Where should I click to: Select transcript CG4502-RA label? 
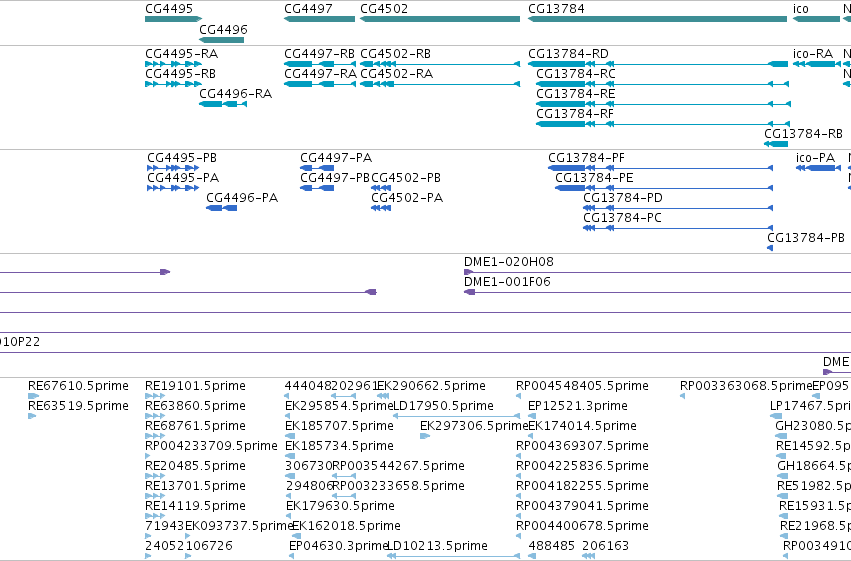(396, 73)
